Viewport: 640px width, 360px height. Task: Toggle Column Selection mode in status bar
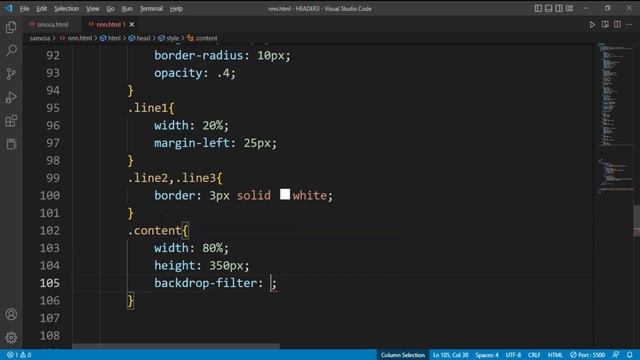(402, 355)
